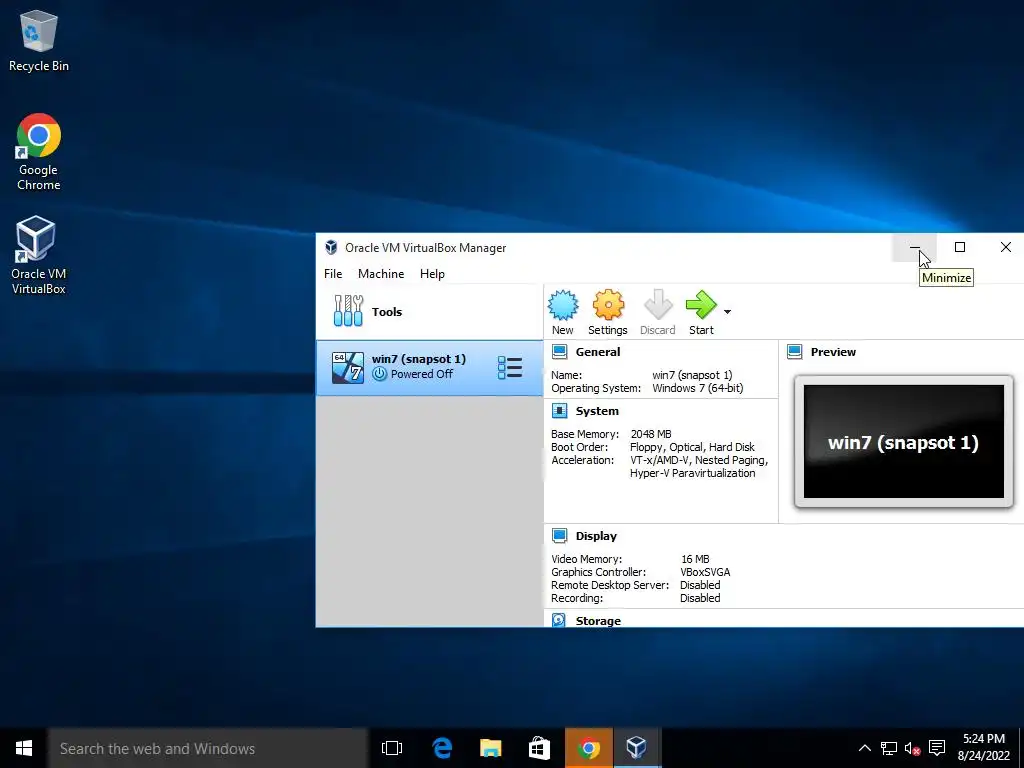1024x768 pixels.
Task: Click the network tray icon
Action: coord(888,748)
